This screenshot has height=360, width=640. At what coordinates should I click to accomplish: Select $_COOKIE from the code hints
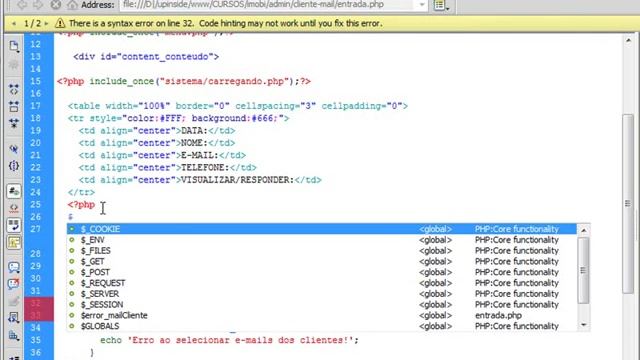point(322,229)
